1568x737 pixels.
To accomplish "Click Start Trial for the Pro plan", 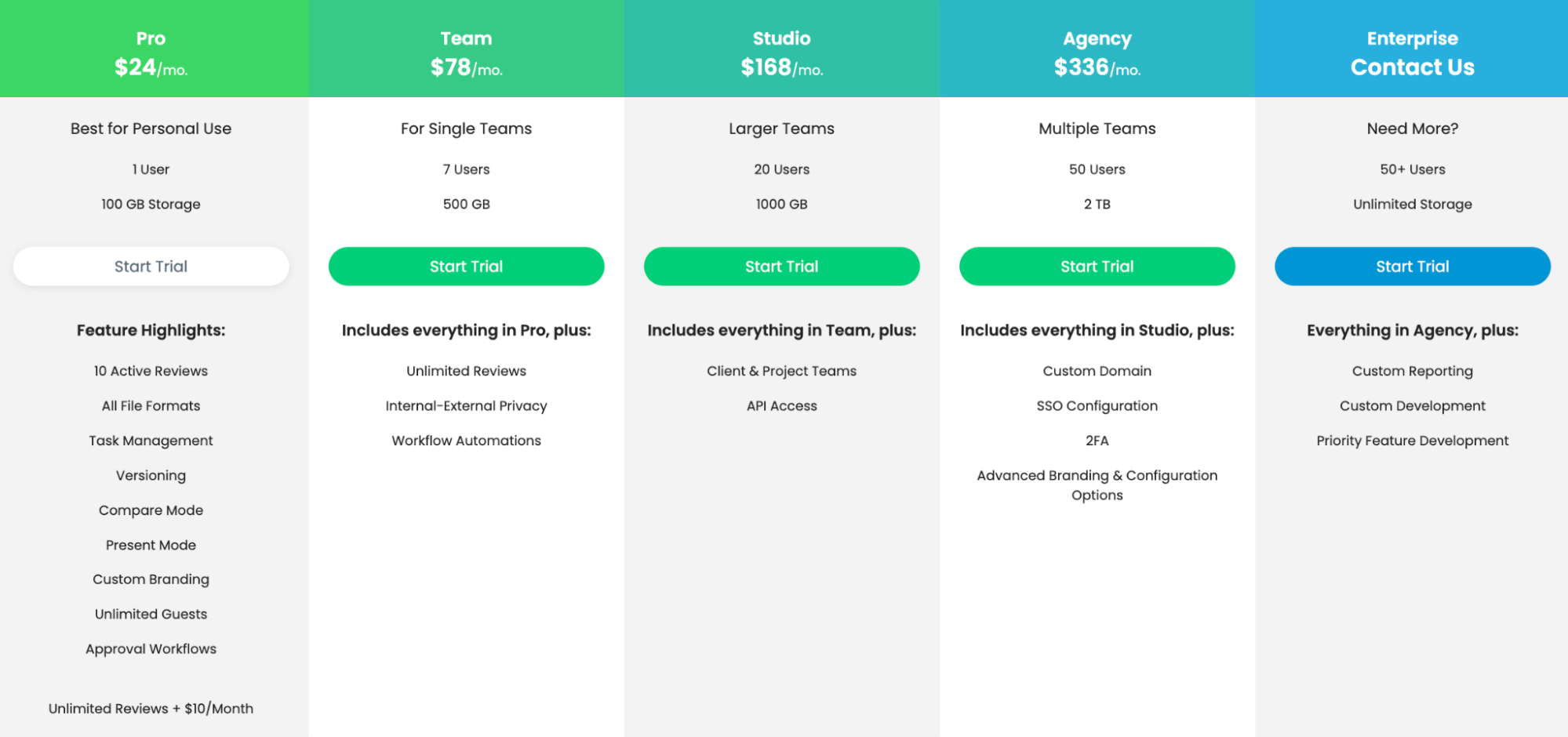I will point(151,266).
